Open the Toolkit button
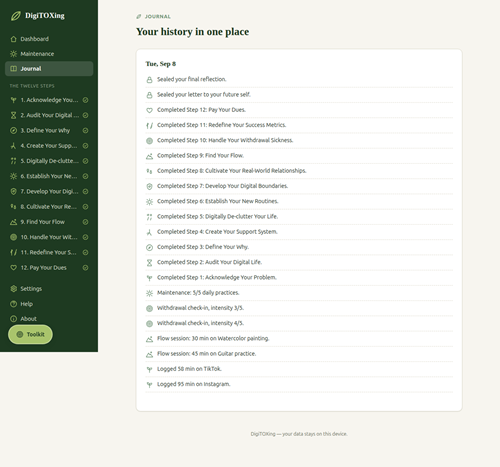 tap(30, 334)
